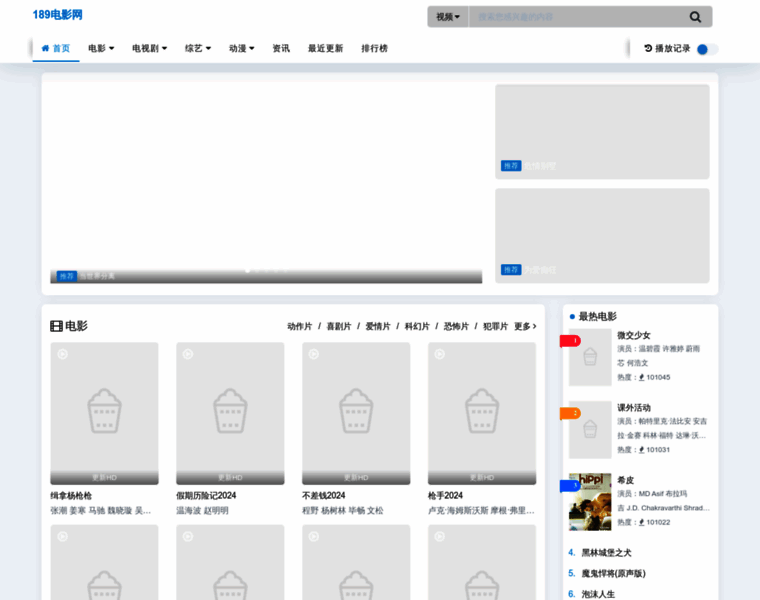Open 希皮 in hottest movies
This screenshot has width=760, height=600.
coord(625,480)
